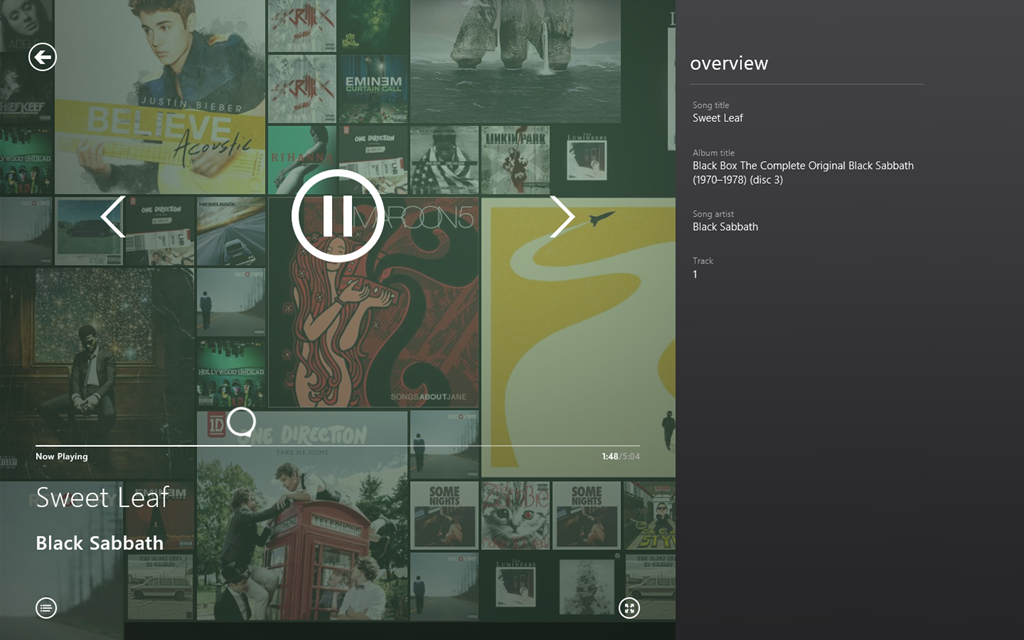Viewport: 1024px width, 640px height.
Task: Click the Eminem Curtain Call album cover
Action: [x=373, y=89]
